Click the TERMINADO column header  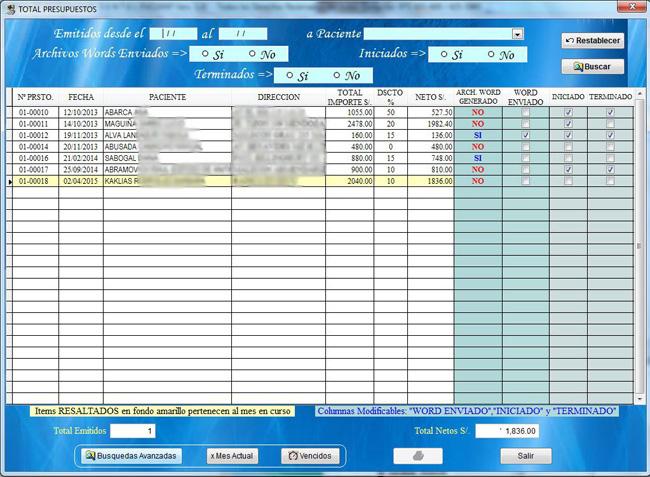point(611,97)
